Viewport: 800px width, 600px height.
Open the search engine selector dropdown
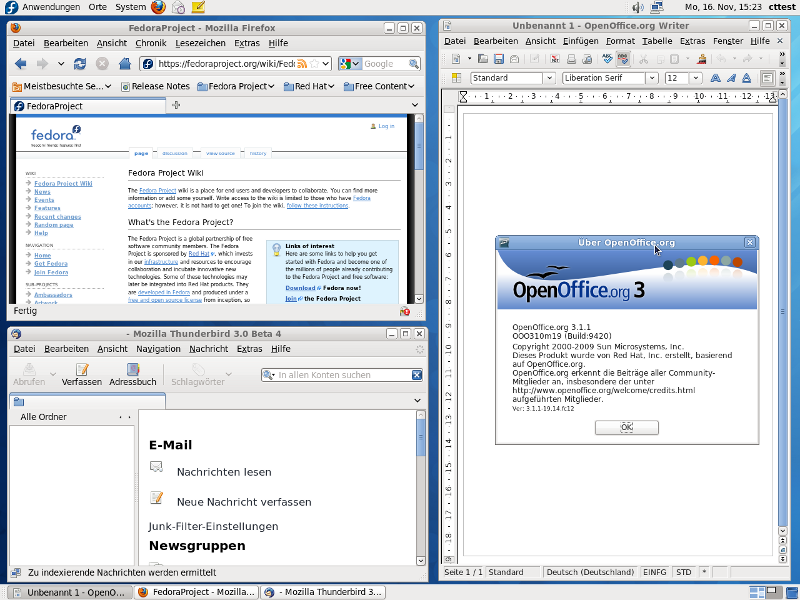[350, 64]
